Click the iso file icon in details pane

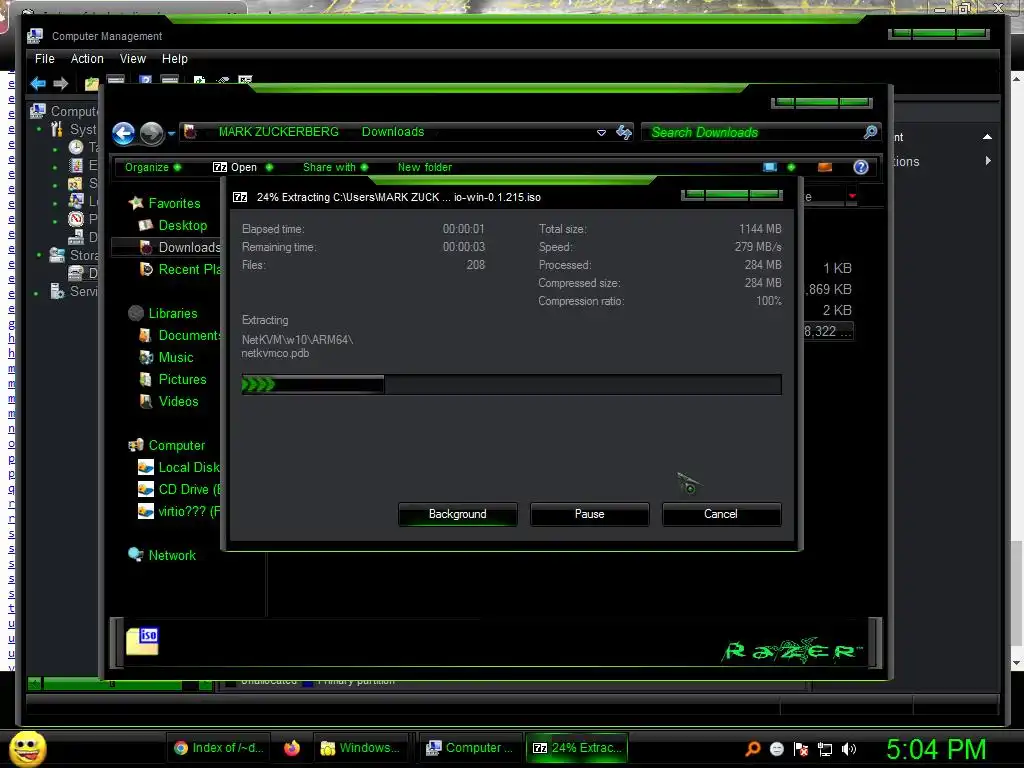coord(142,641)
